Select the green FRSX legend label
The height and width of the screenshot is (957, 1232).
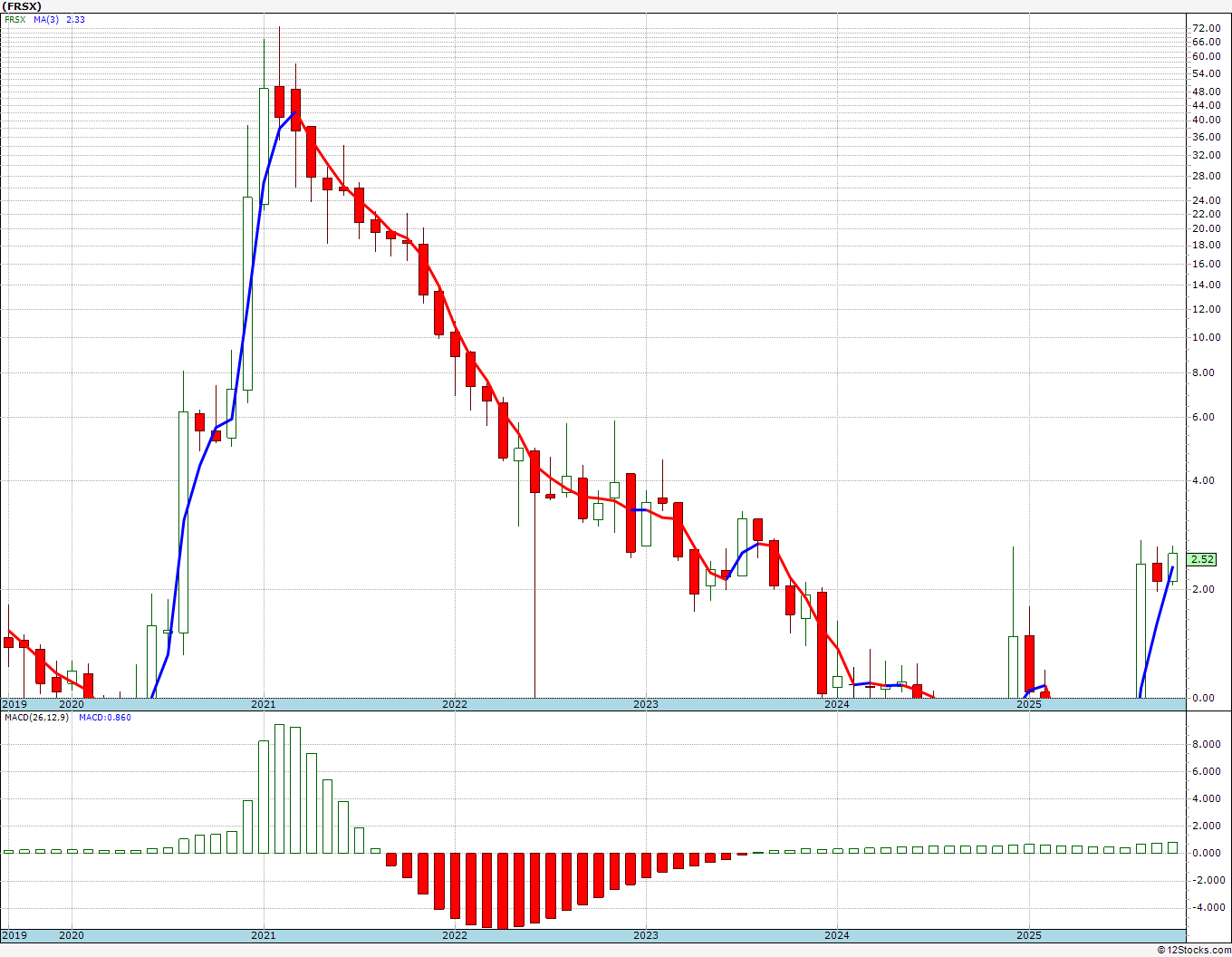[14, 19]
